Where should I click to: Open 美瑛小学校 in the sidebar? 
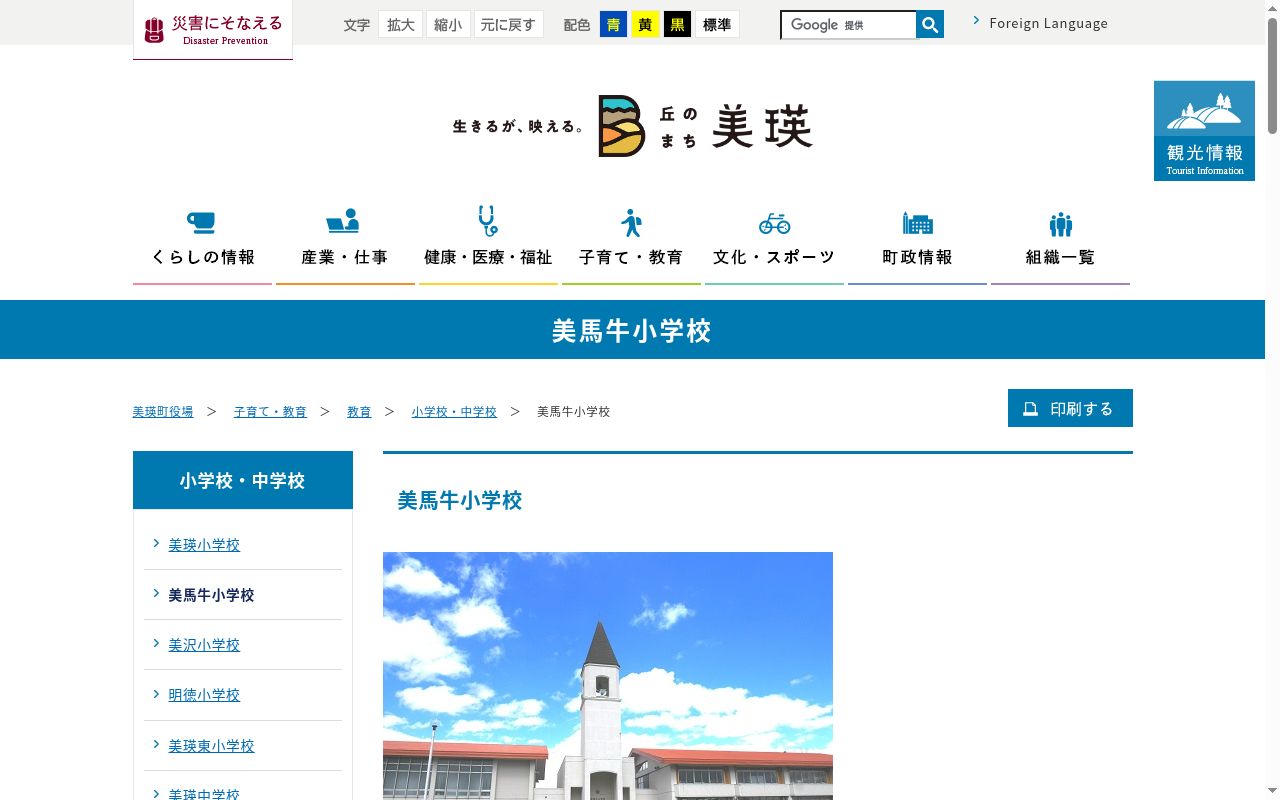point(204,545)
